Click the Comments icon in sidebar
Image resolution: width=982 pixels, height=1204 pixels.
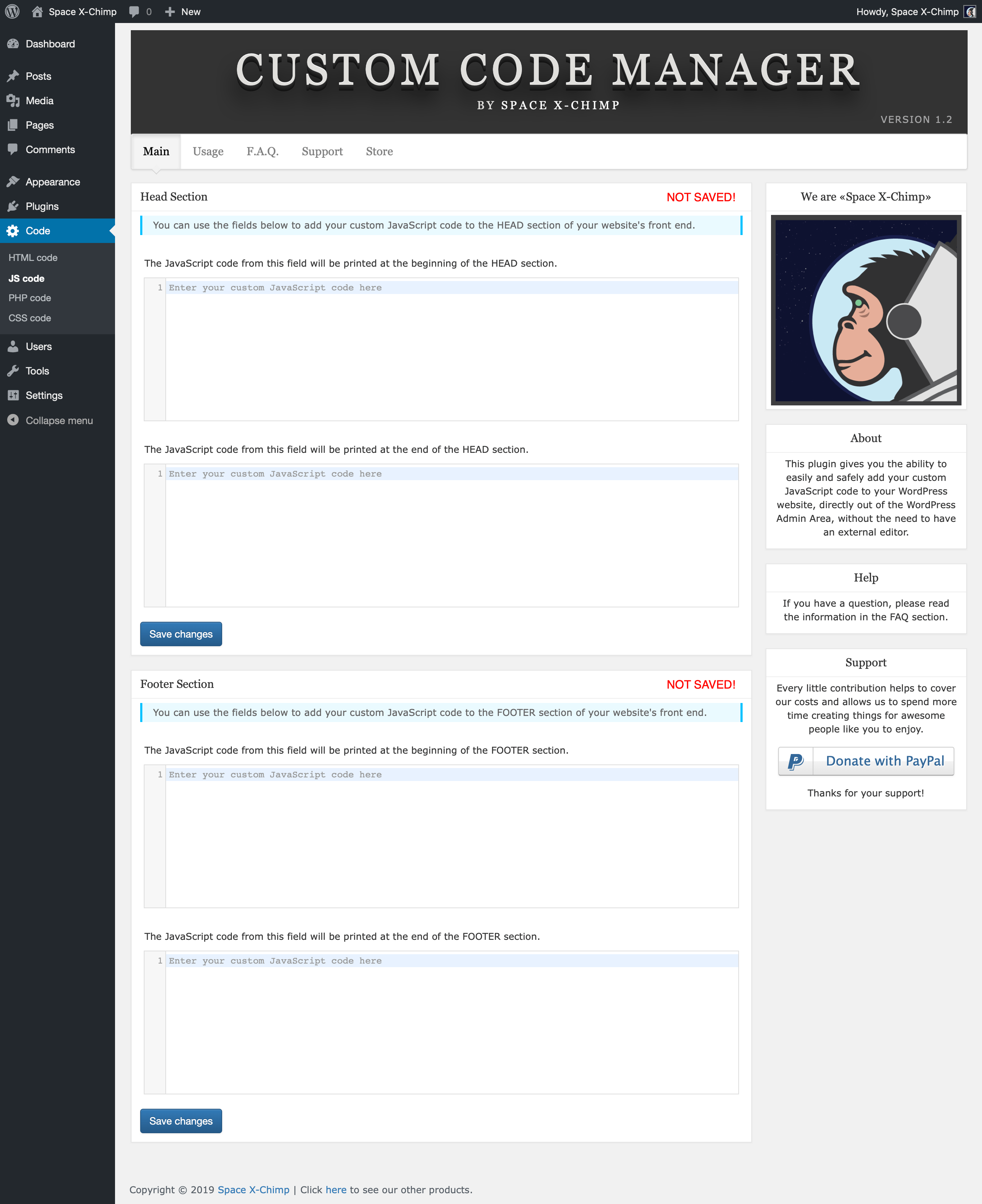13,149
